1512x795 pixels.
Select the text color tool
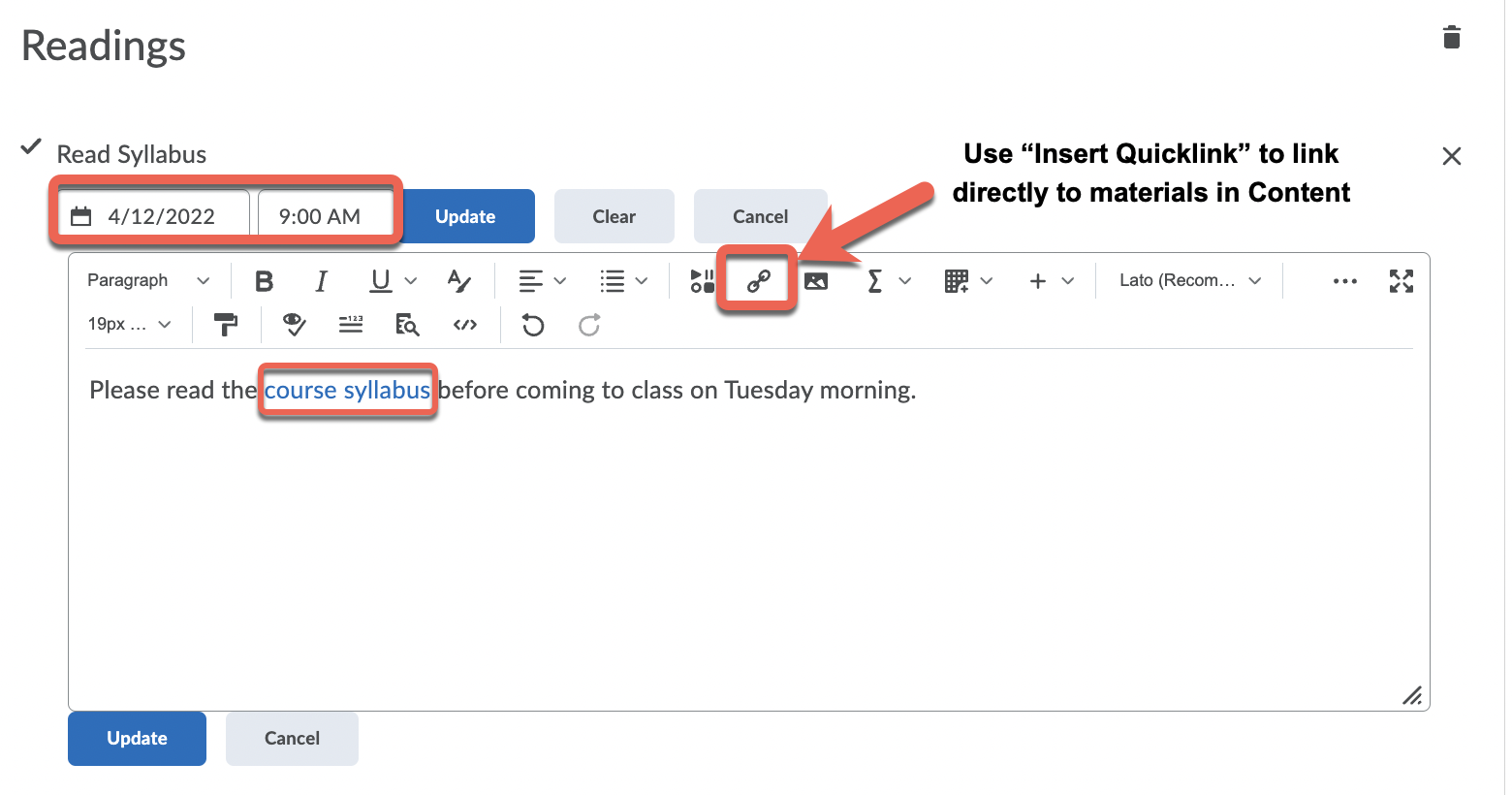(x=458, y=281)
